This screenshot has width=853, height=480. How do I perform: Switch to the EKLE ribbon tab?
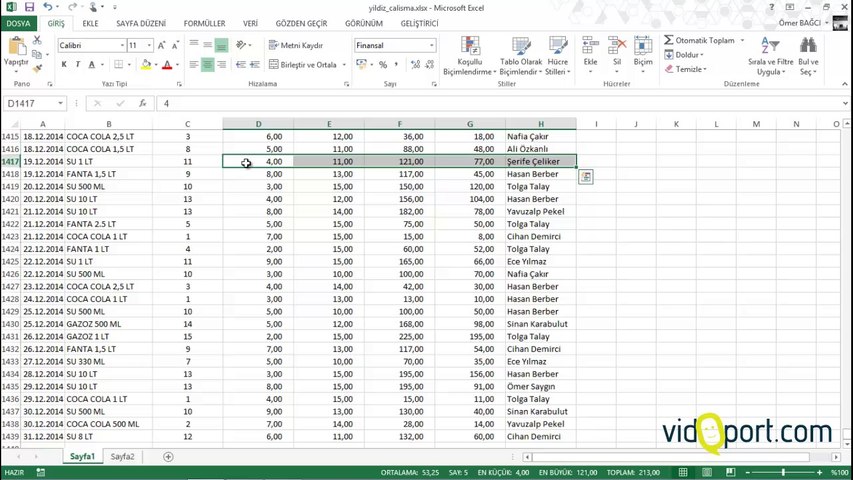pos(90,23)
